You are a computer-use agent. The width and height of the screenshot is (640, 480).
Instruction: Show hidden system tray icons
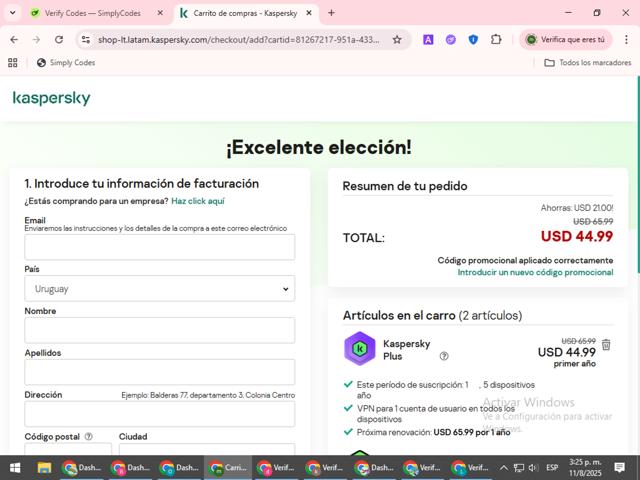tap(504, 468)
